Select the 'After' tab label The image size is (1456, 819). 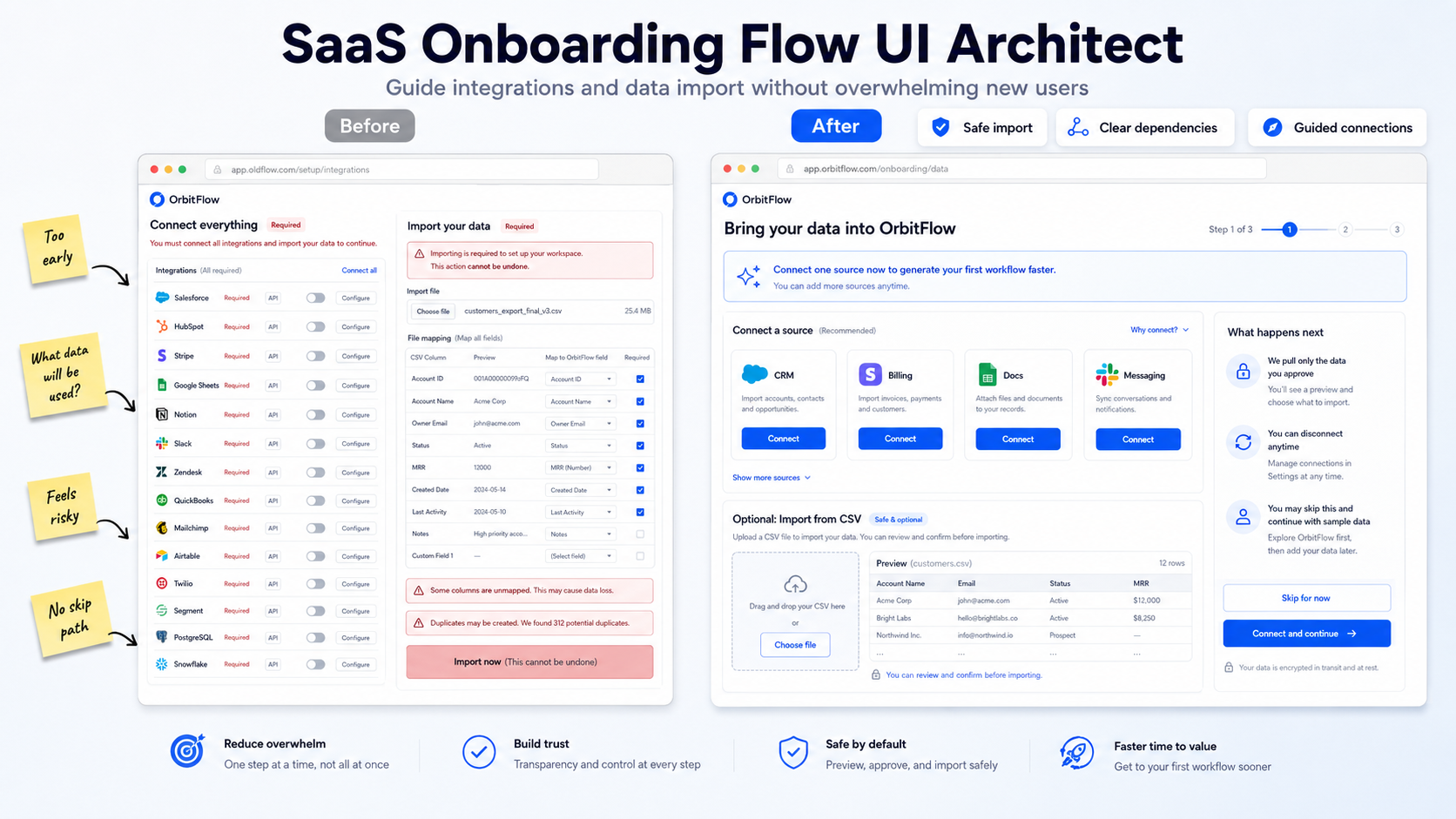click(836, 126)
